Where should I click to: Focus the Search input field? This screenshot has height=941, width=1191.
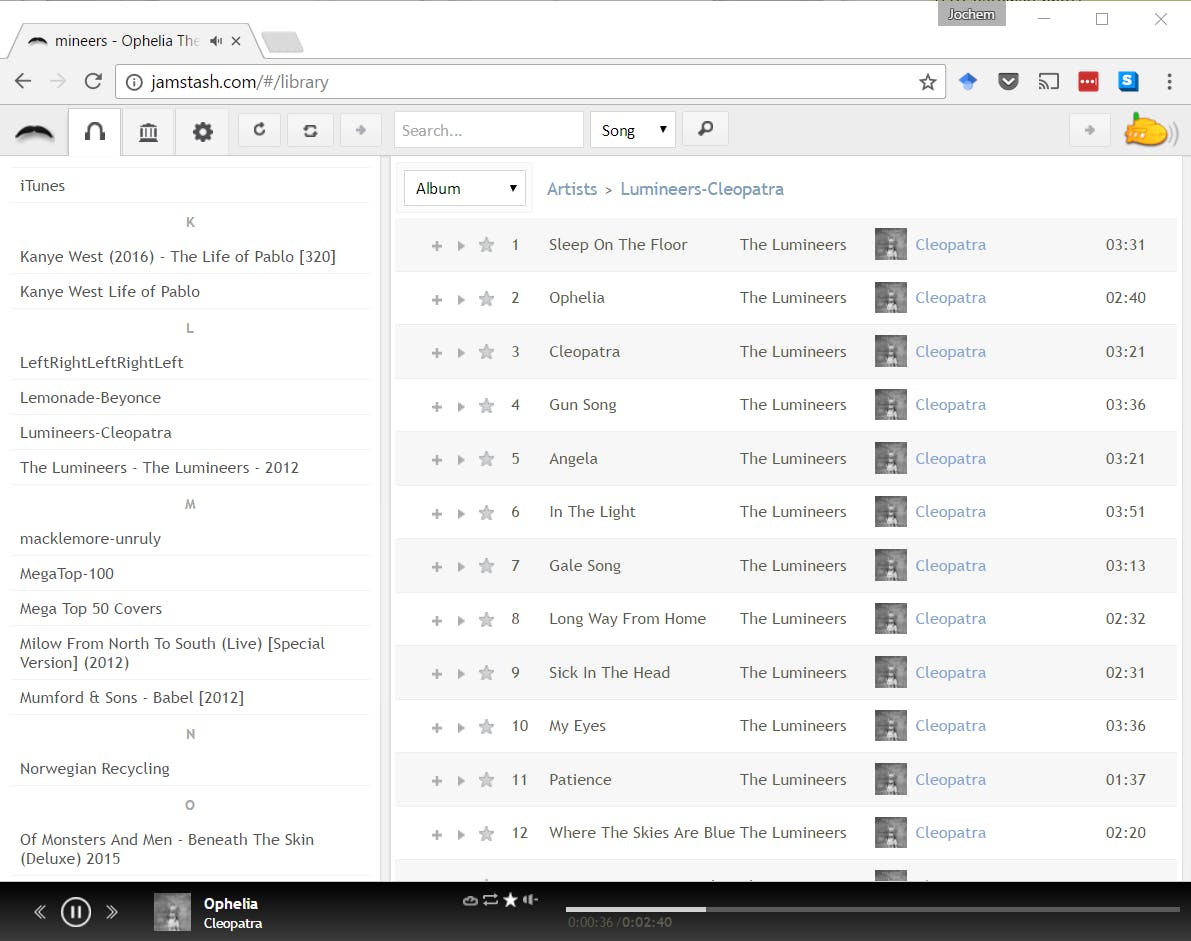(488, 130)
